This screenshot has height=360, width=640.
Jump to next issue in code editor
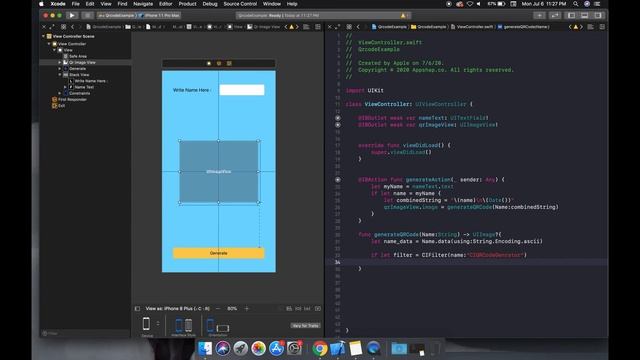pyautogui.click(x=582, y=27)
